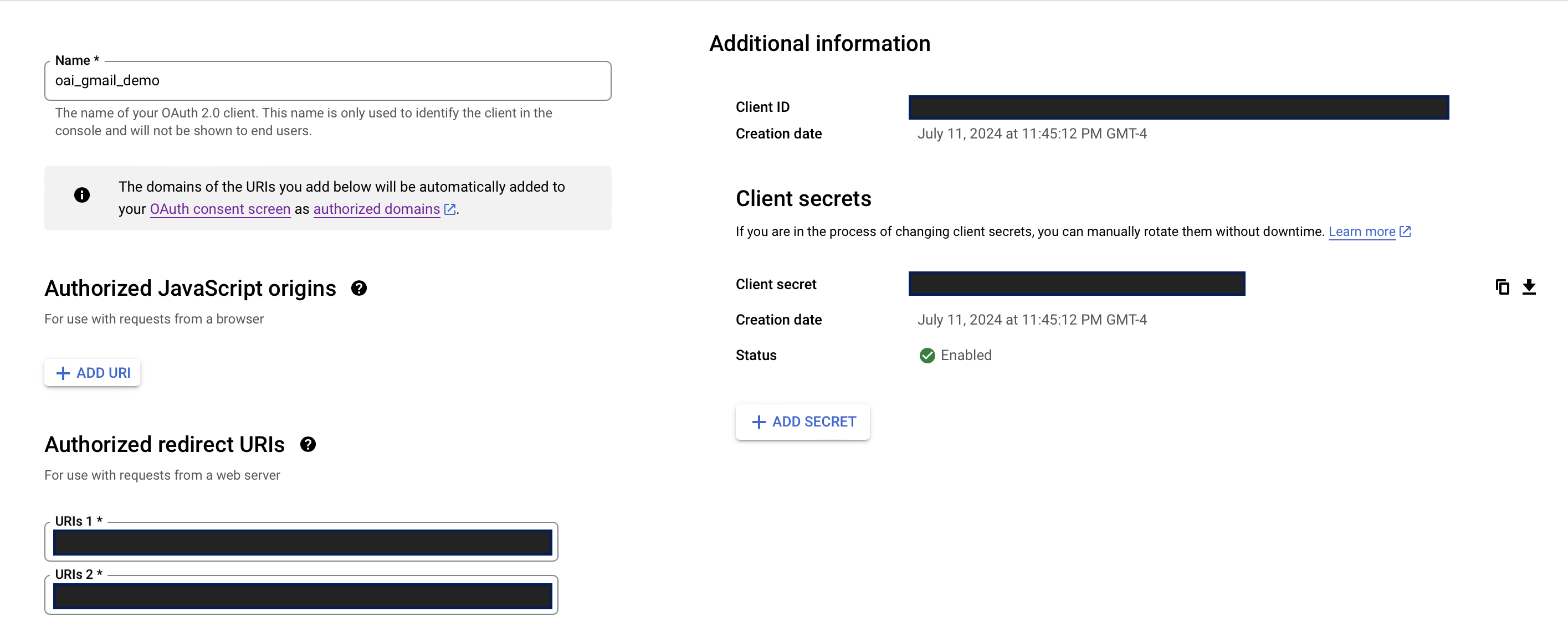Click the info icon in the domains notice
Image resolution: width=1568 pixels, height=627 pixels.
click(x=82, y=196)
